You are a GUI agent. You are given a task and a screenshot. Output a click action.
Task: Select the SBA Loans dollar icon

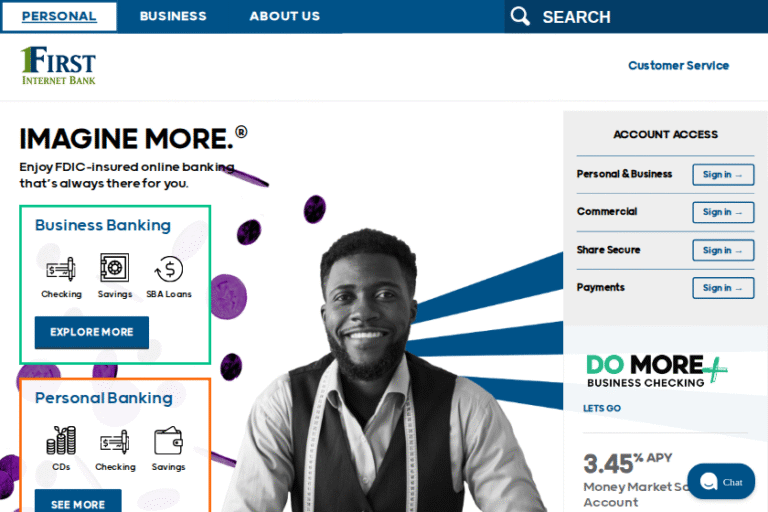pyautogui.click(x=169, y=268)
